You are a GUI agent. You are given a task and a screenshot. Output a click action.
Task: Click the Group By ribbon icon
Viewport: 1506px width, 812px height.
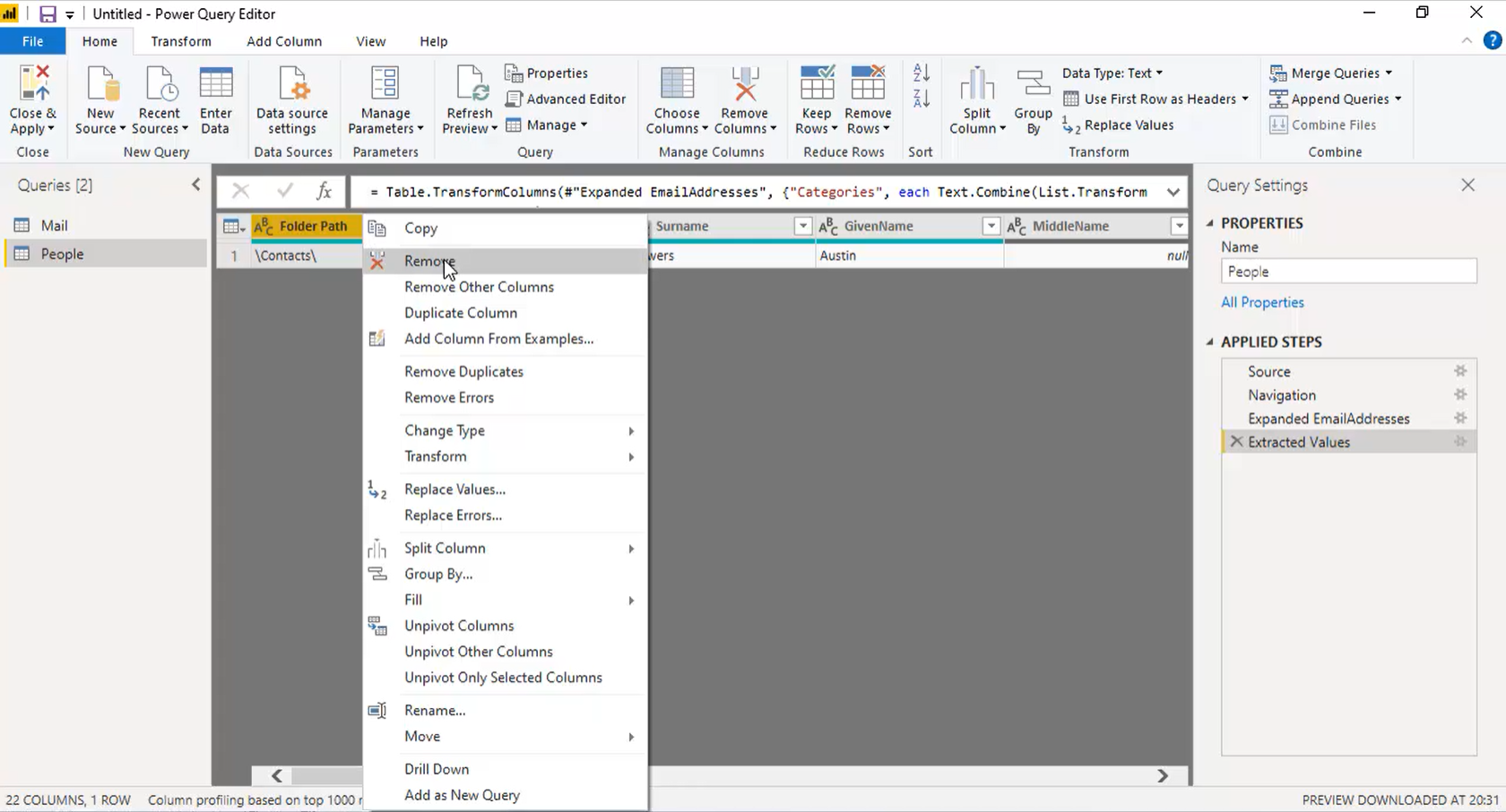click(x=1033, y=83)
